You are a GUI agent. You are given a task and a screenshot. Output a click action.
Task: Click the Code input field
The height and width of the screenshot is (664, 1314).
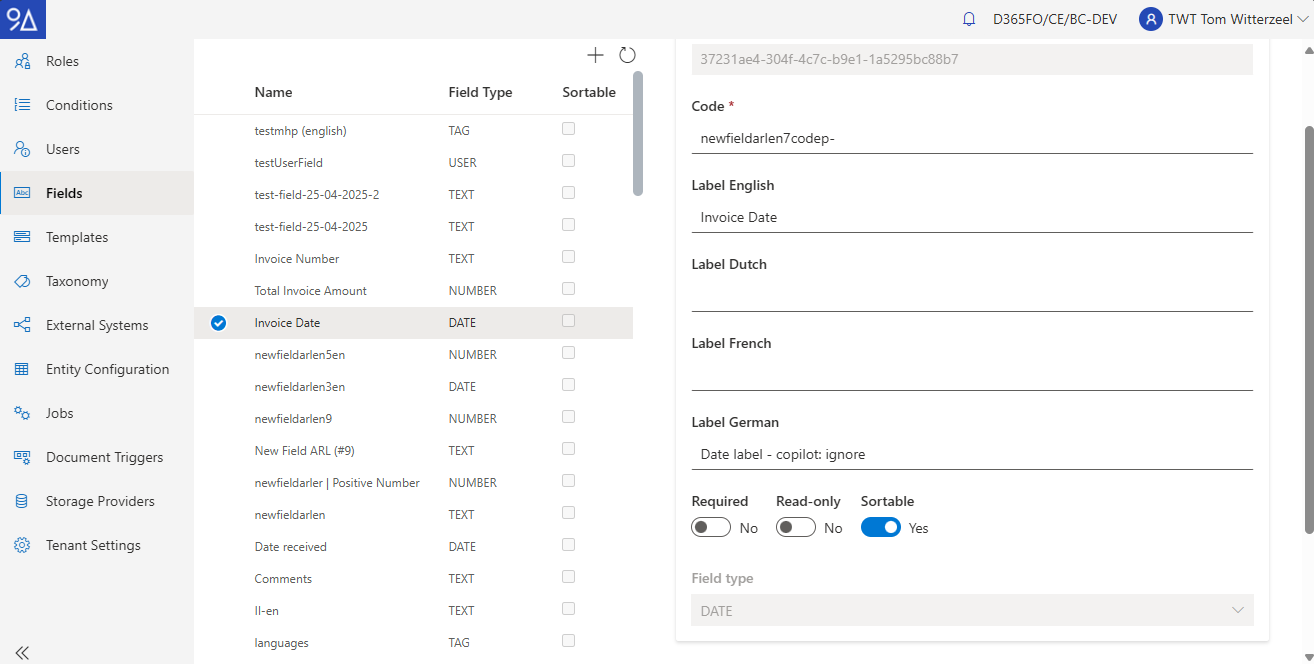click(x=972, y=138)
